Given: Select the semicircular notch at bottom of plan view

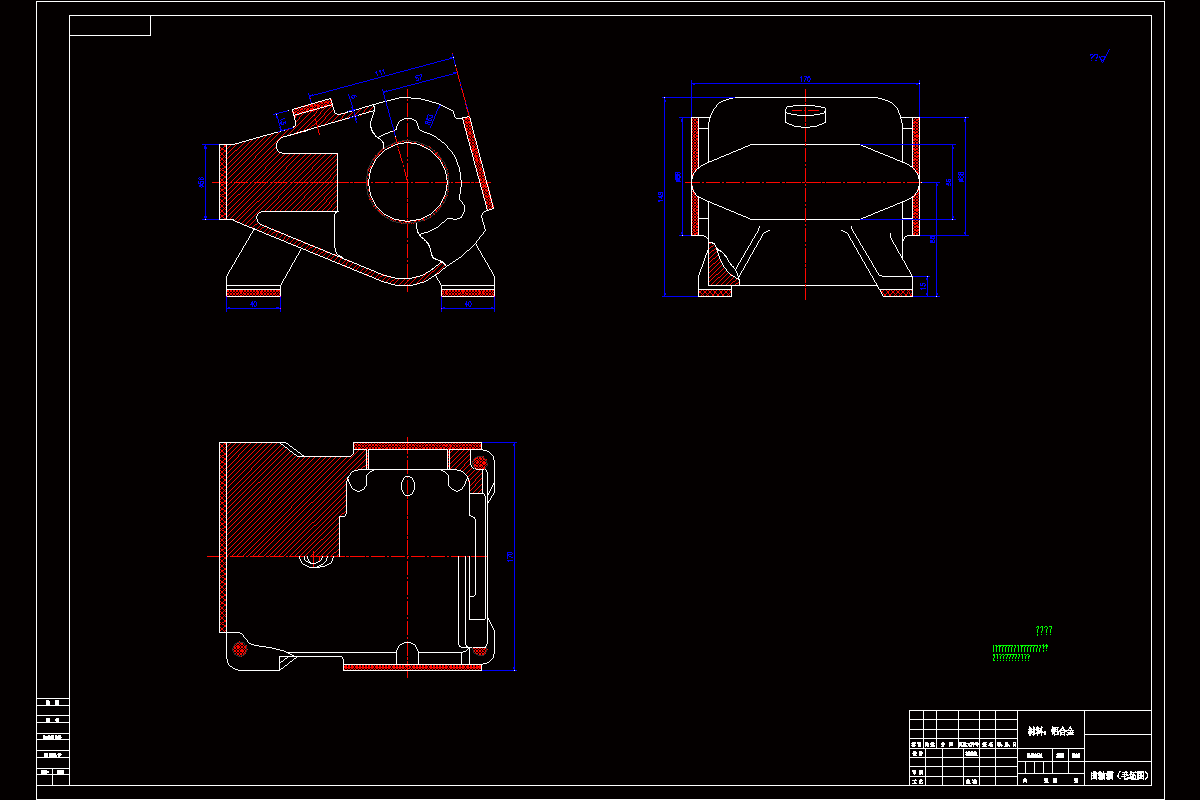Looking at the screenshot, I should (x=407, y=652).
